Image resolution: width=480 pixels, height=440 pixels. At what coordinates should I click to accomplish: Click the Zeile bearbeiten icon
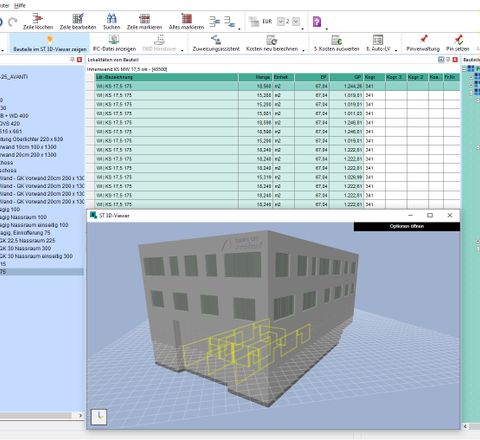[78, 18]
